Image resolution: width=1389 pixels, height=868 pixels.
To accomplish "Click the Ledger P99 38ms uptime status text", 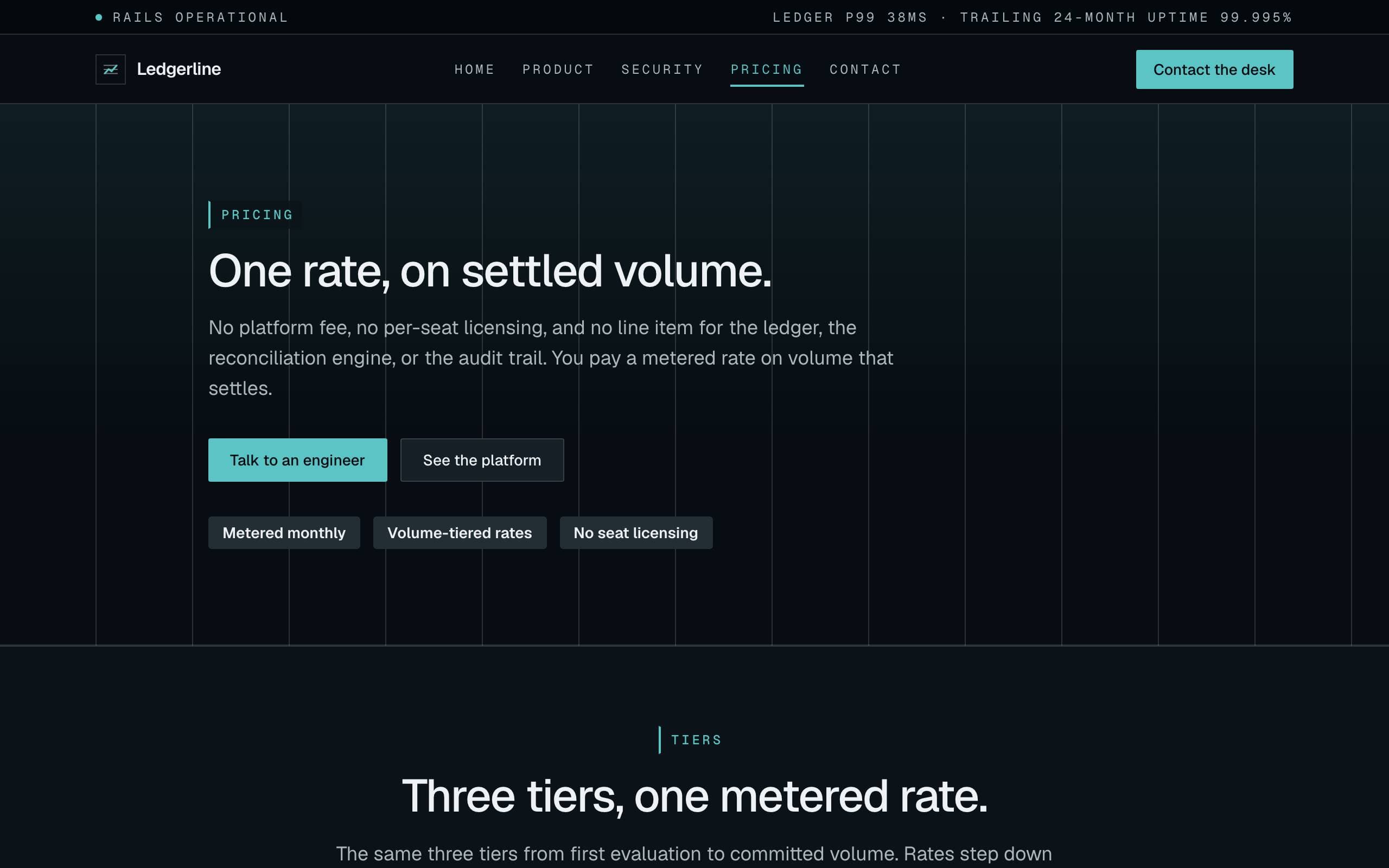I will (x=1032, y=17).
